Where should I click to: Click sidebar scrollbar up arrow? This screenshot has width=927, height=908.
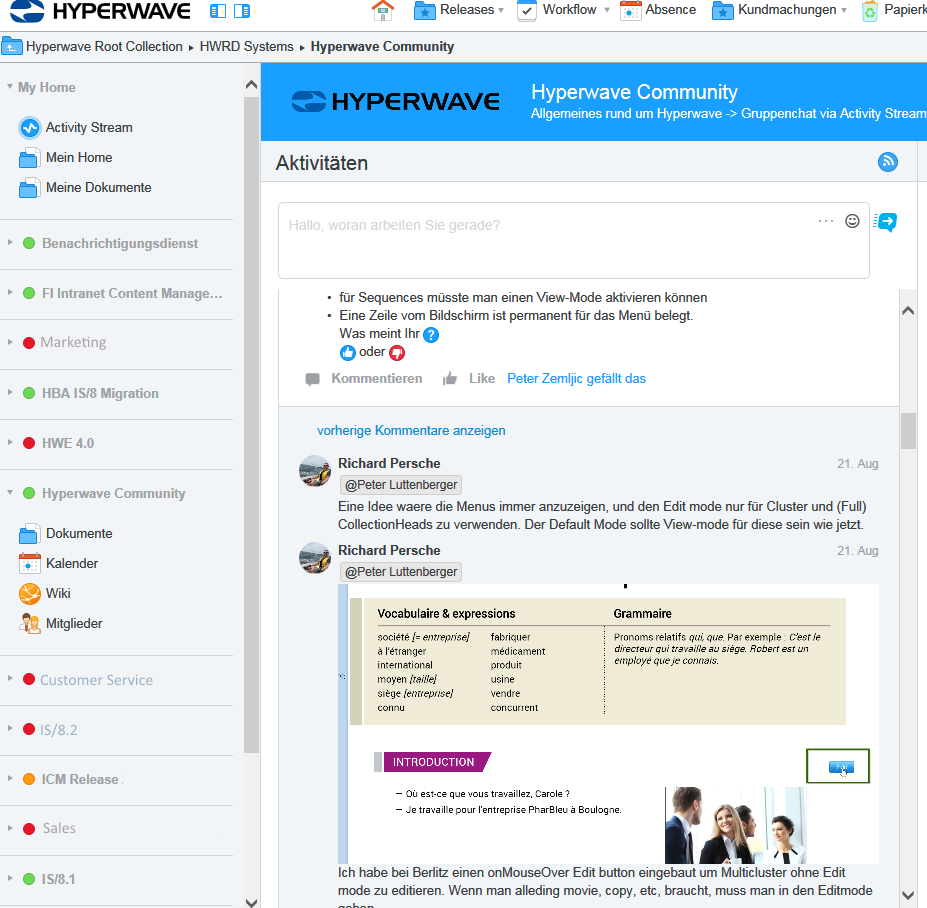[x=251, y=85]
